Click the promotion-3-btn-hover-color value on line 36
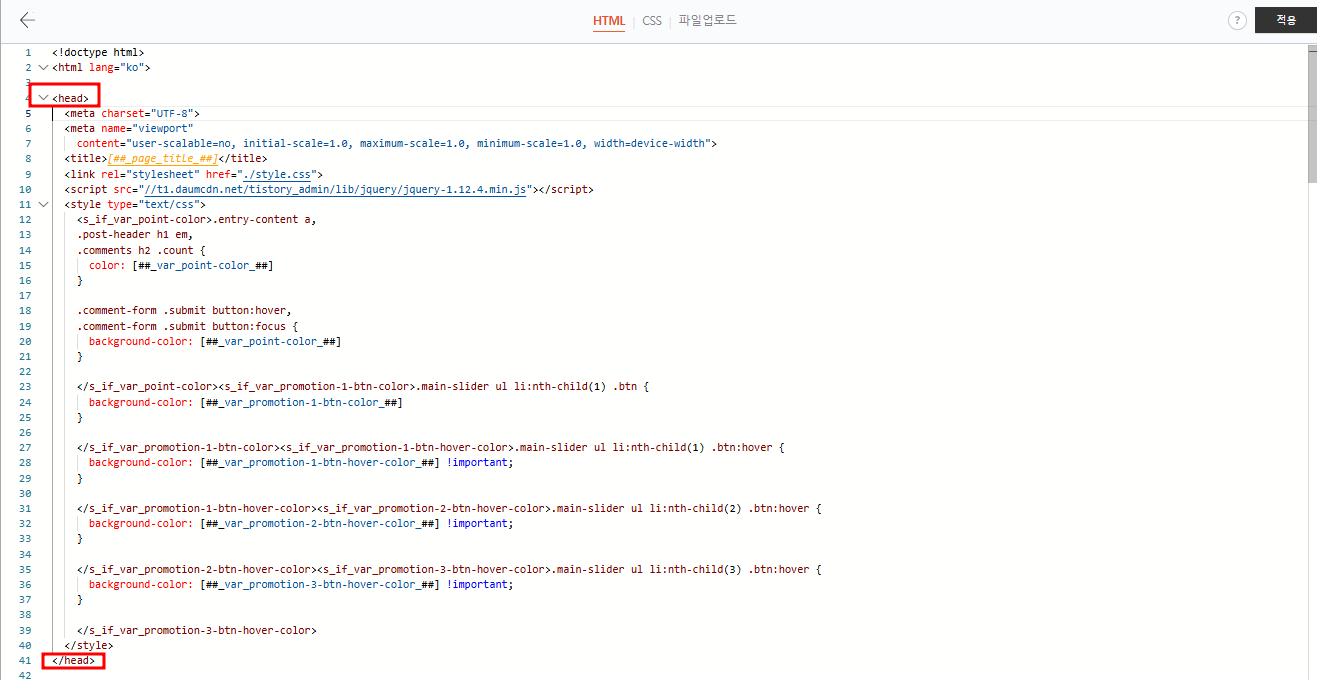1317x680 pixels. click(320, 585)
